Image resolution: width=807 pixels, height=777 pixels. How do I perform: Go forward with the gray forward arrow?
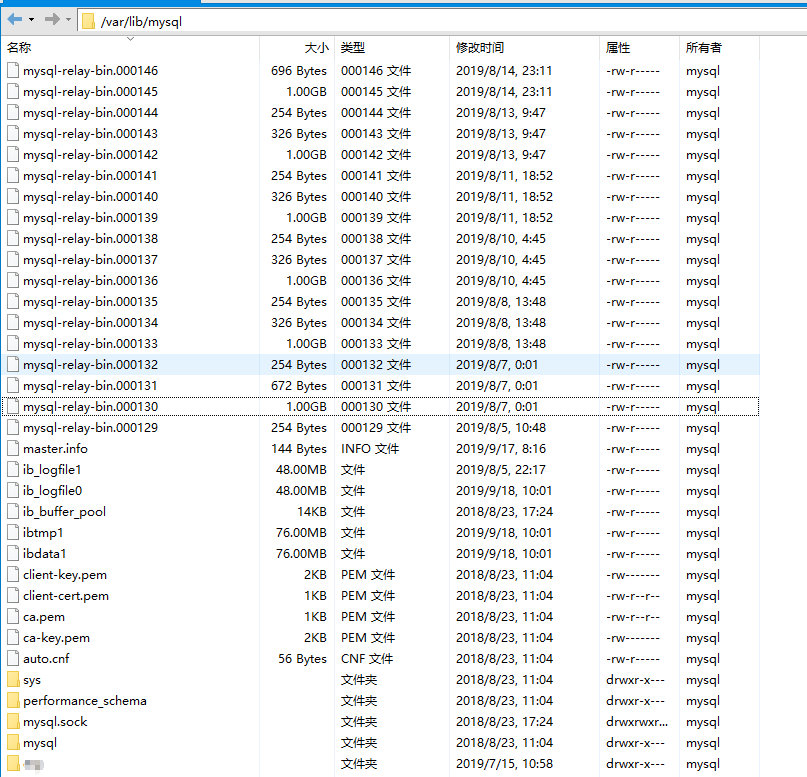tap(52, 20)
